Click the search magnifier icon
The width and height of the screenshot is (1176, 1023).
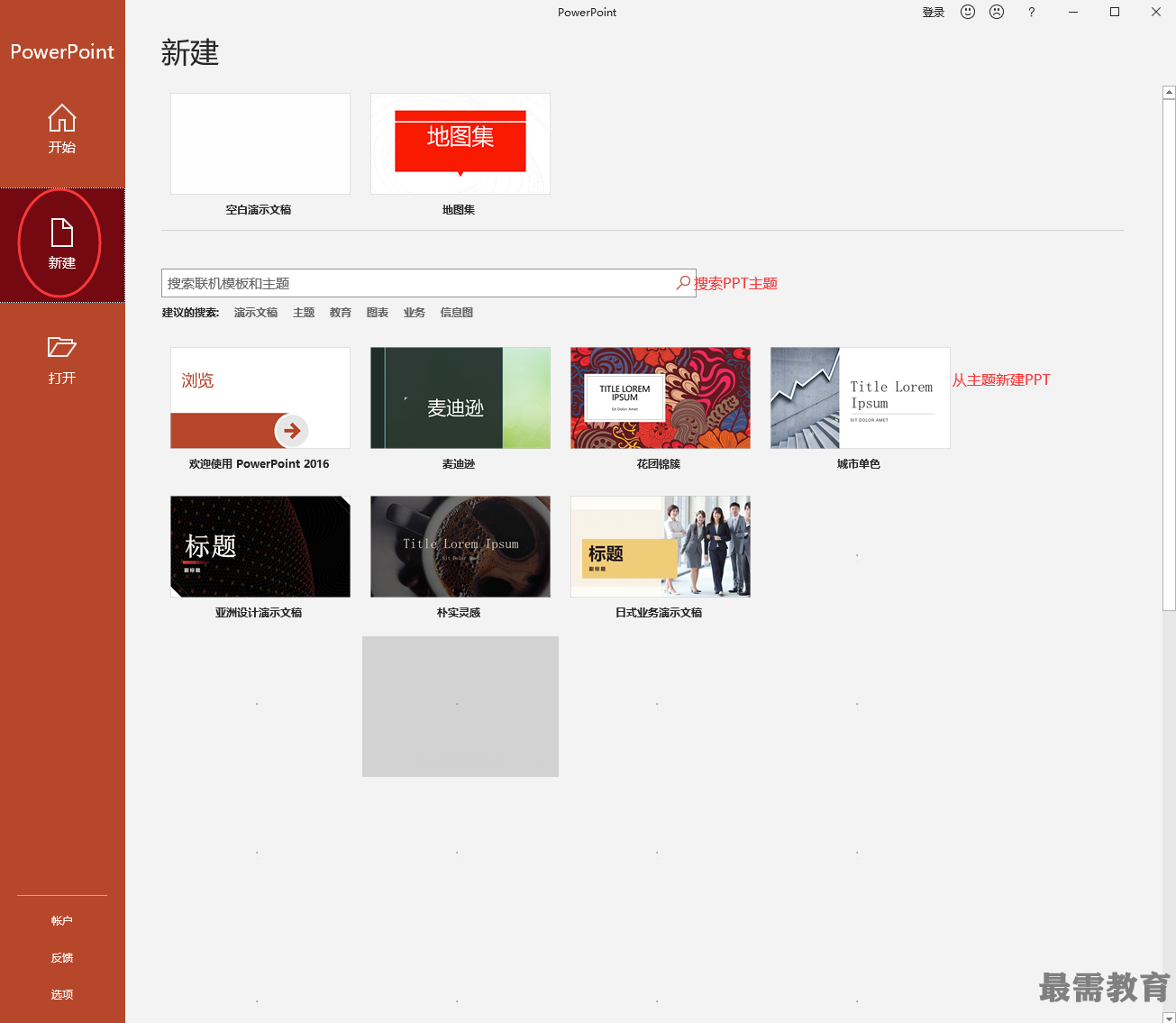click(x=684, y=283)
